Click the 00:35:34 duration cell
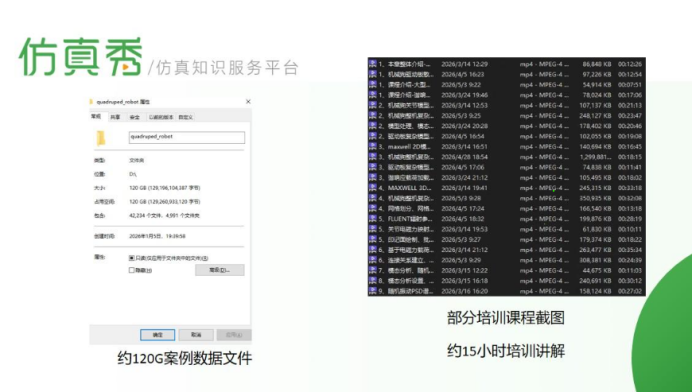The width and height of the screenshot is (692, 392). pyautogui.click(x=630, y=250)
